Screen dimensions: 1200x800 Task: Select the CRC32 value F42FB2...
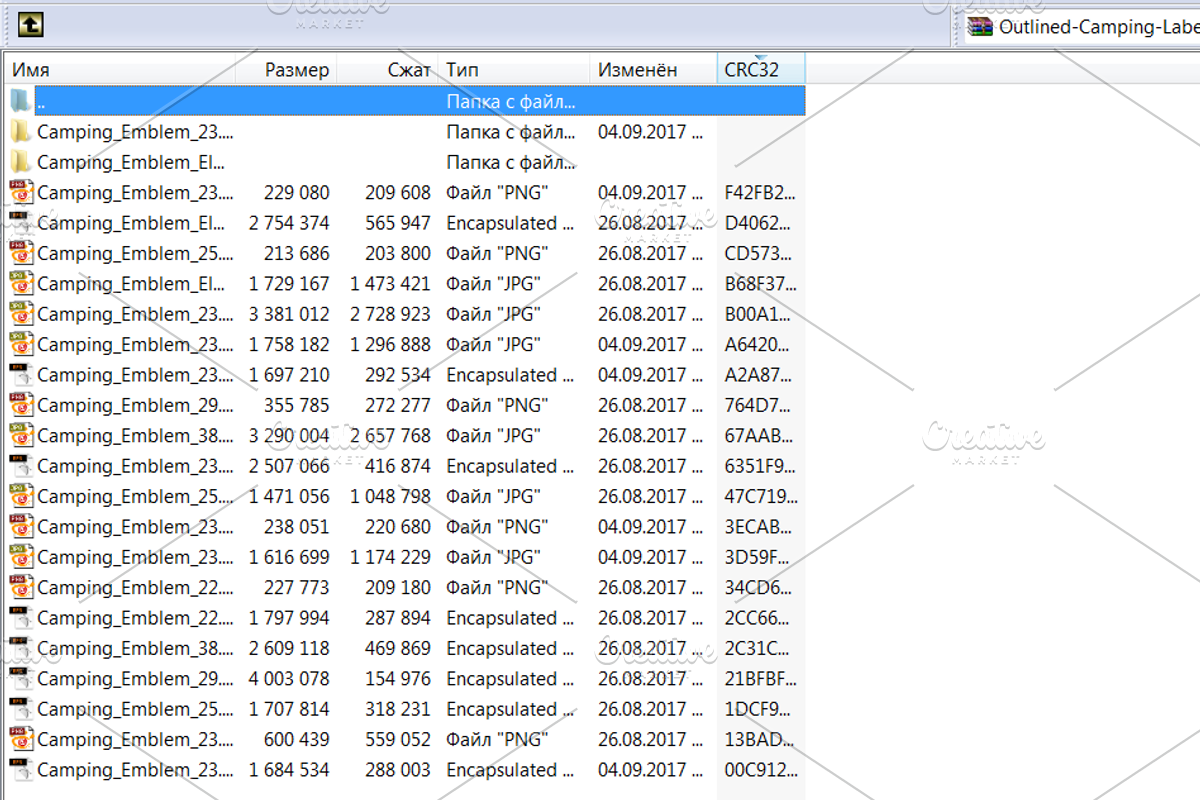pos(760,193)
